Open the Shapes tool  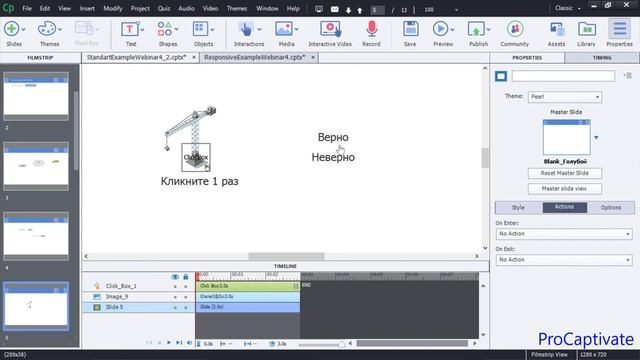click(x=164, y=29)
